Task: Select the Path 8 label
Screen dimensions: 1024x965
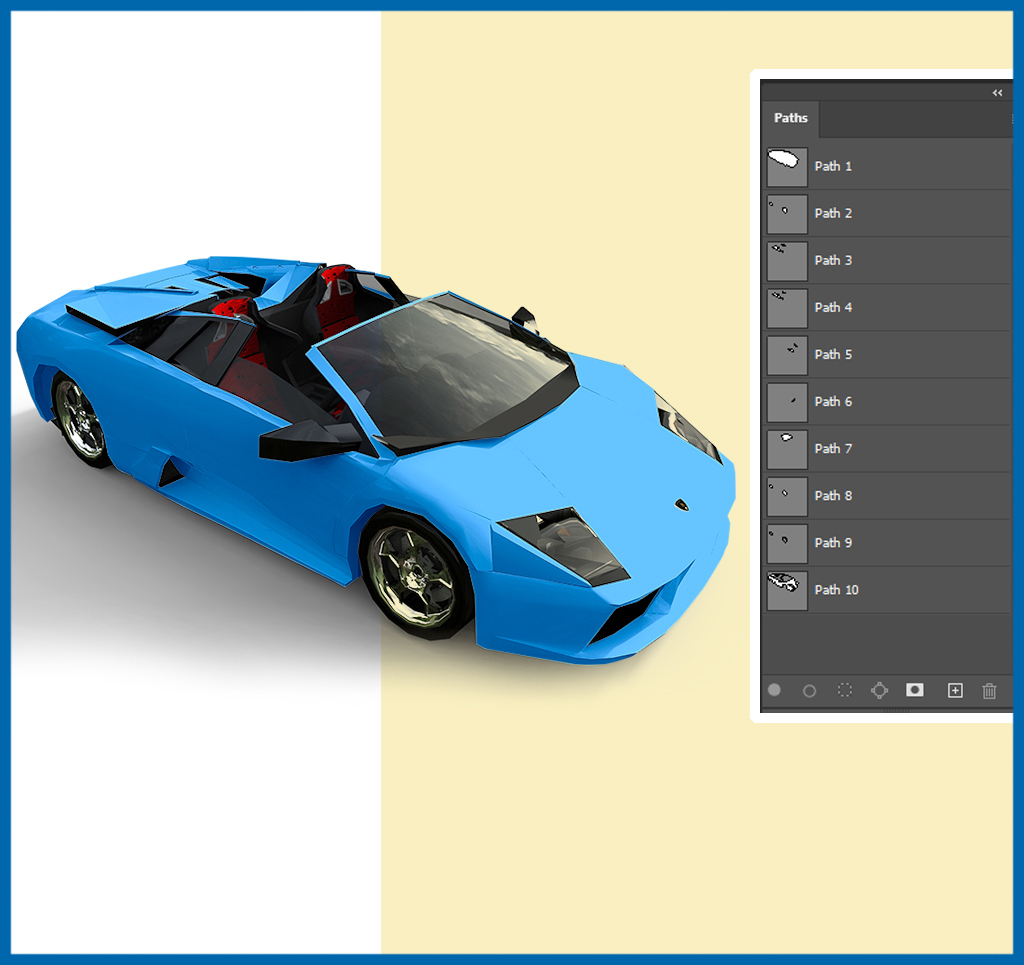Action: (x=833, y=495)
